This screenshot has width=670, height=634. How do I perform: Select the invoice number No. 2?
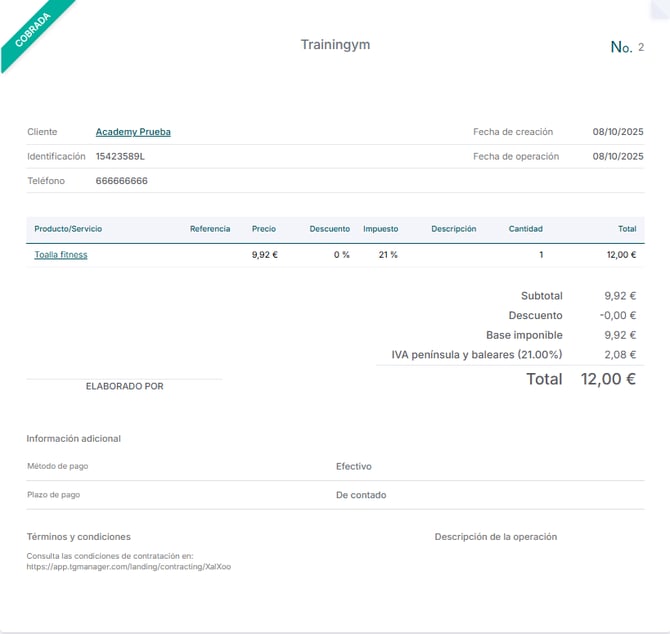tap(627, 47)
